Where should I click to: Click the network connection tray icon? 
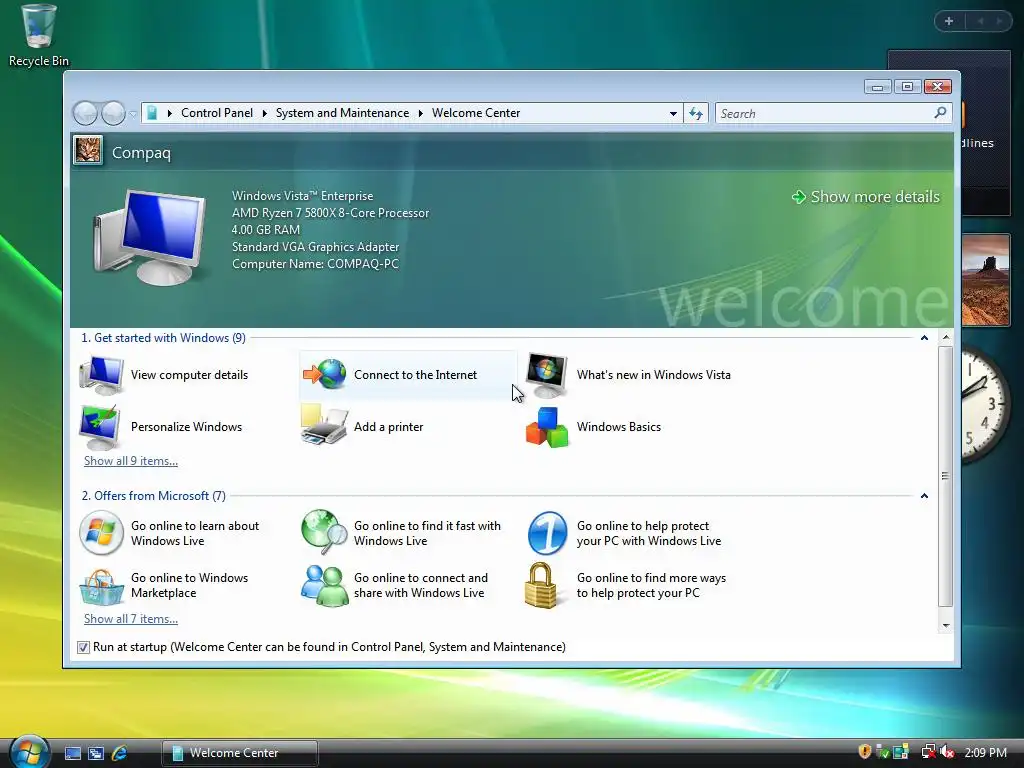[928, 752]
